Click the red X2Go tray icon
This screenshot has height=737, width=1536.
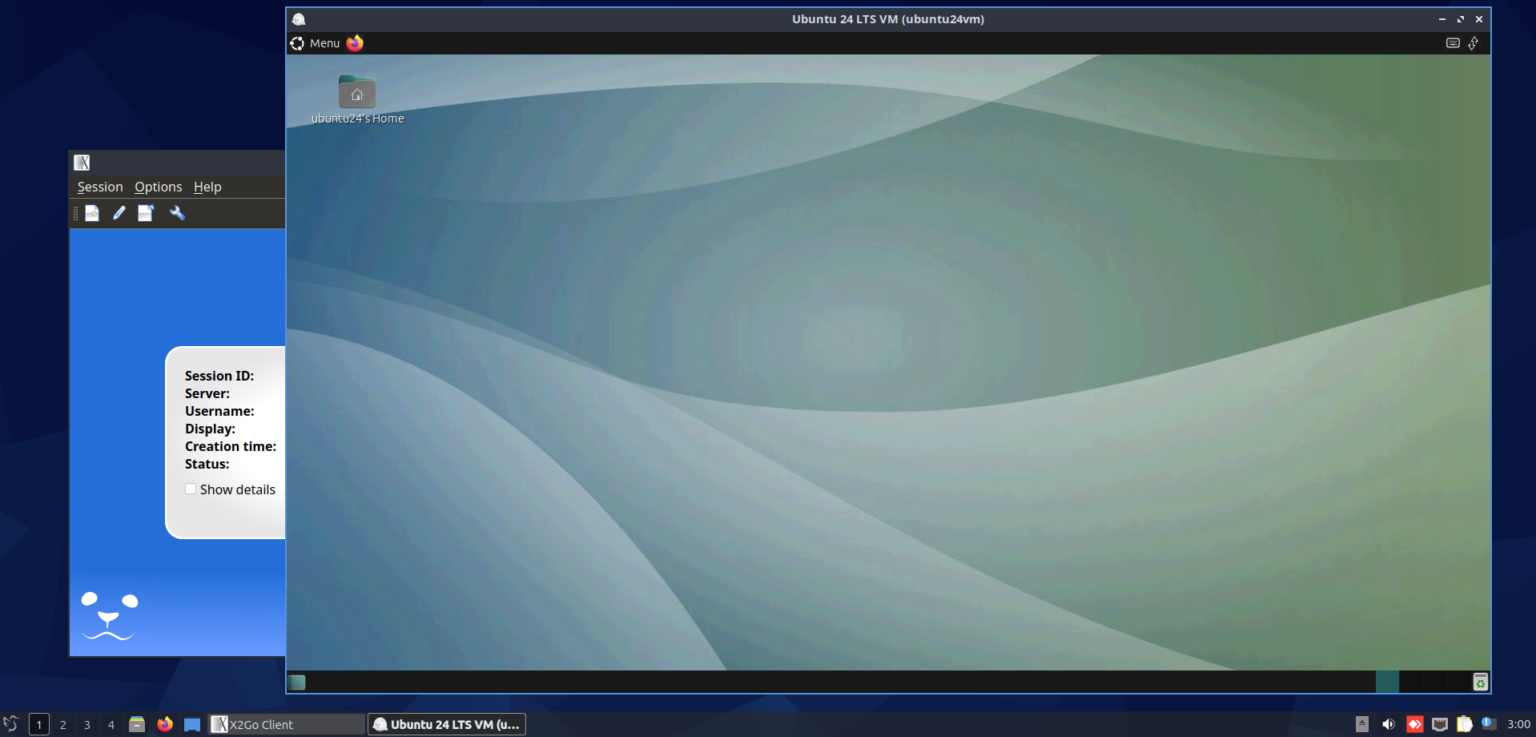[x=1415, y=723]
